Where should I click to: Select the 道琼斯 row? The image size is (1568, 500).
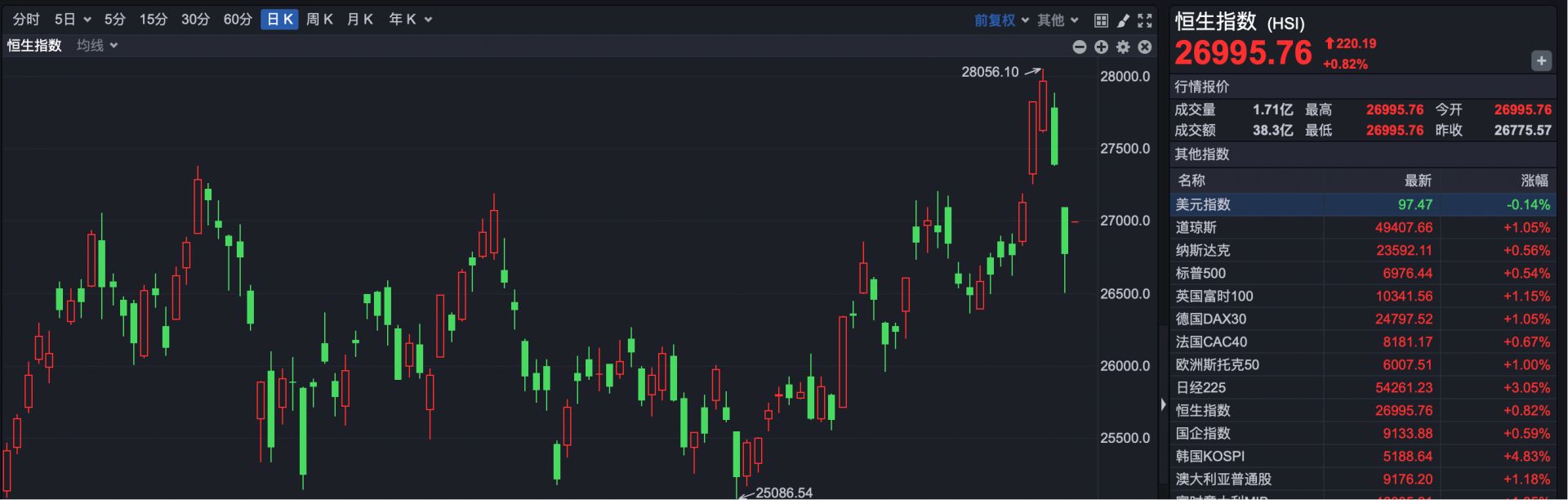(x=1363, y=227)
